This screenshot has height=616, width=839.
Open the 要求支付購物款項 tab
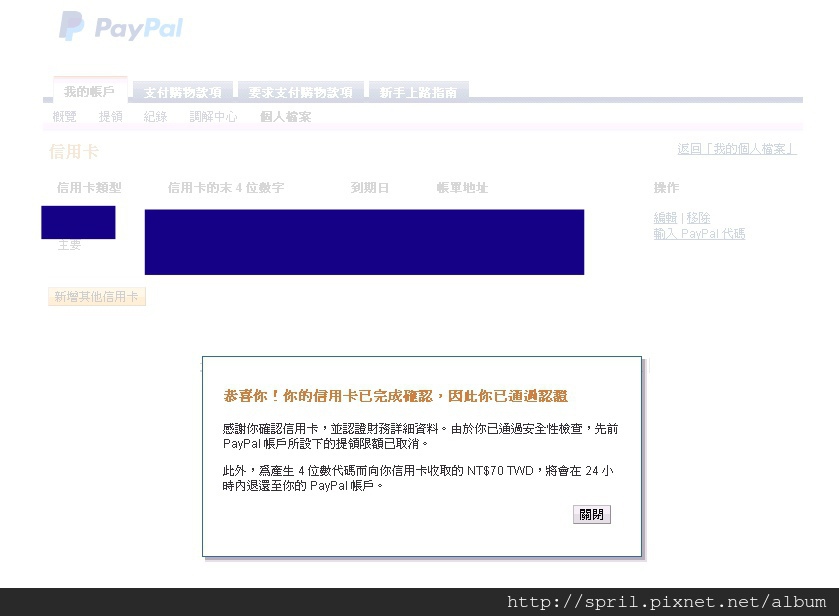tap(301, 93)
